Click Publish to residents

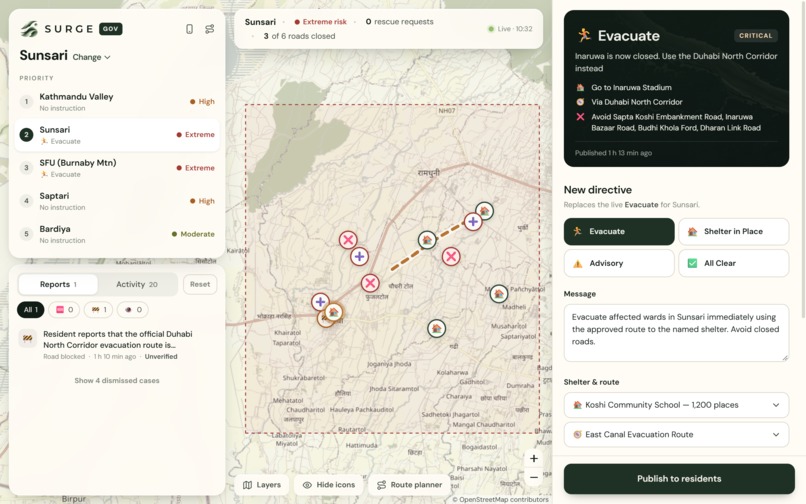tap(679, 479)
